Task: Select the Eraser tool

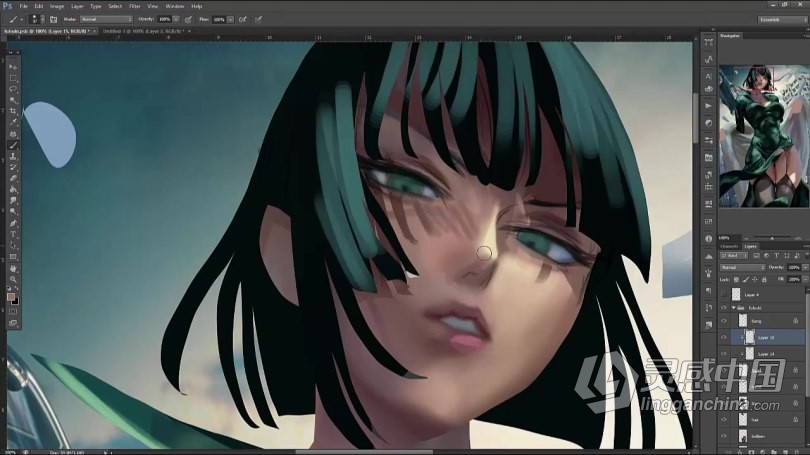Action: [13, 178]
